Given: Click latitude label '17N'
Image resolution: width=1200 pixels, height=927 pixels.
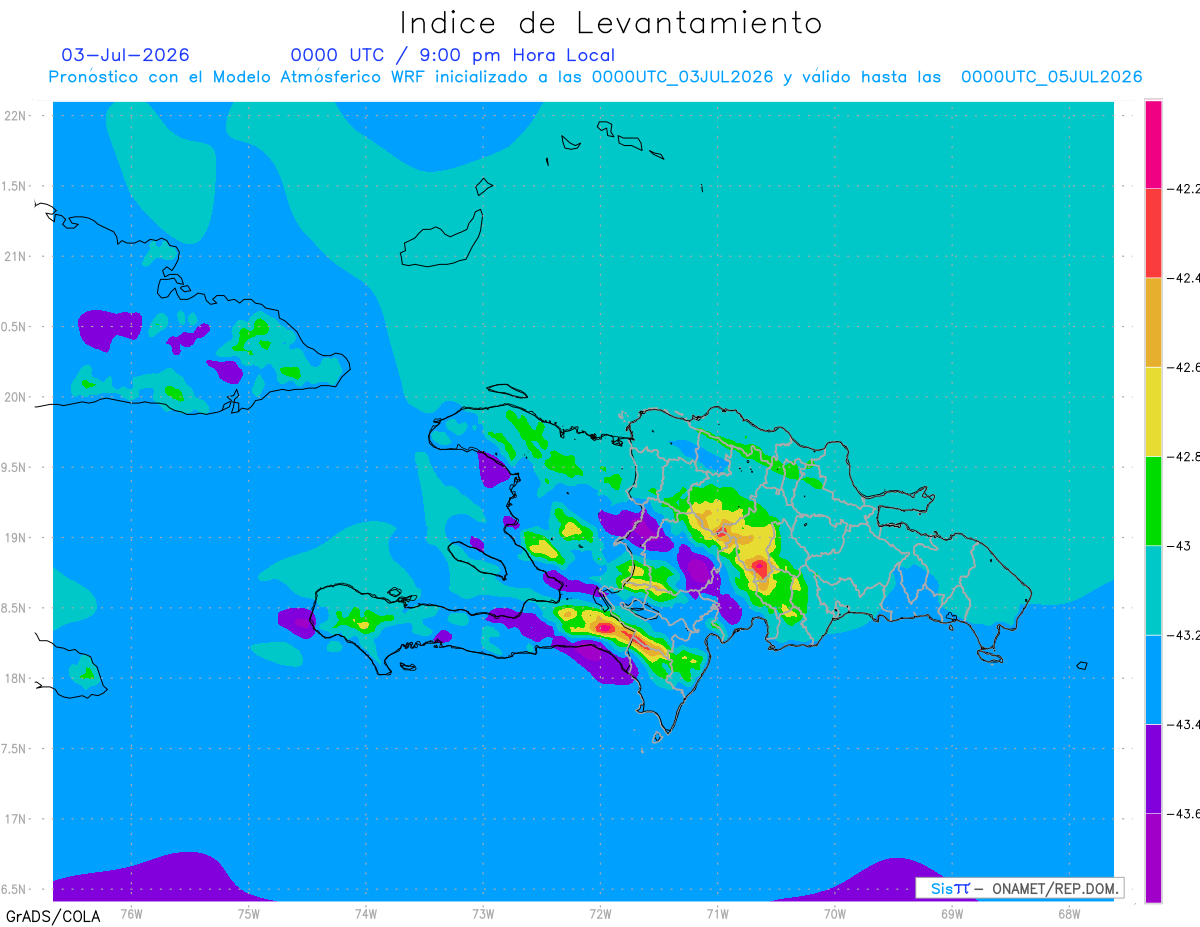Looking at the screenshot, I should 16,819.
